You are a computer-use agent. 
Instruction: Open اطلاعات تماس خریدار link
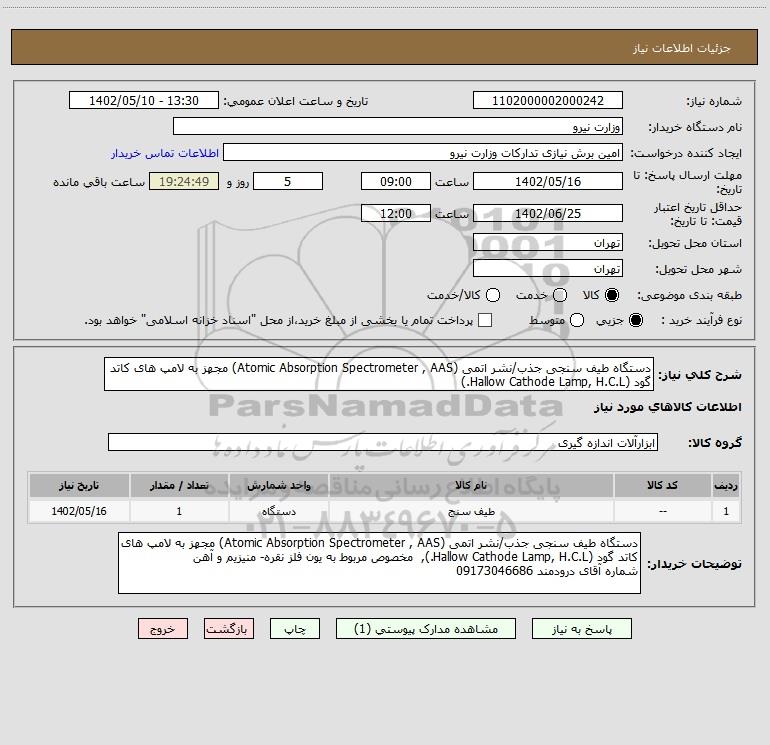165,153
